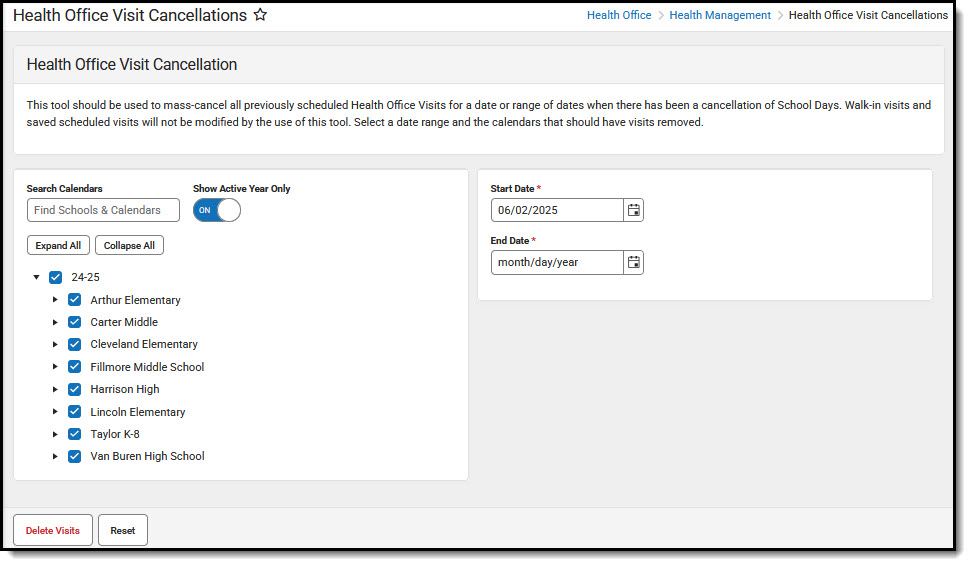
Task: Deselect Harrison High checkbox
Action: pos(75,389)
